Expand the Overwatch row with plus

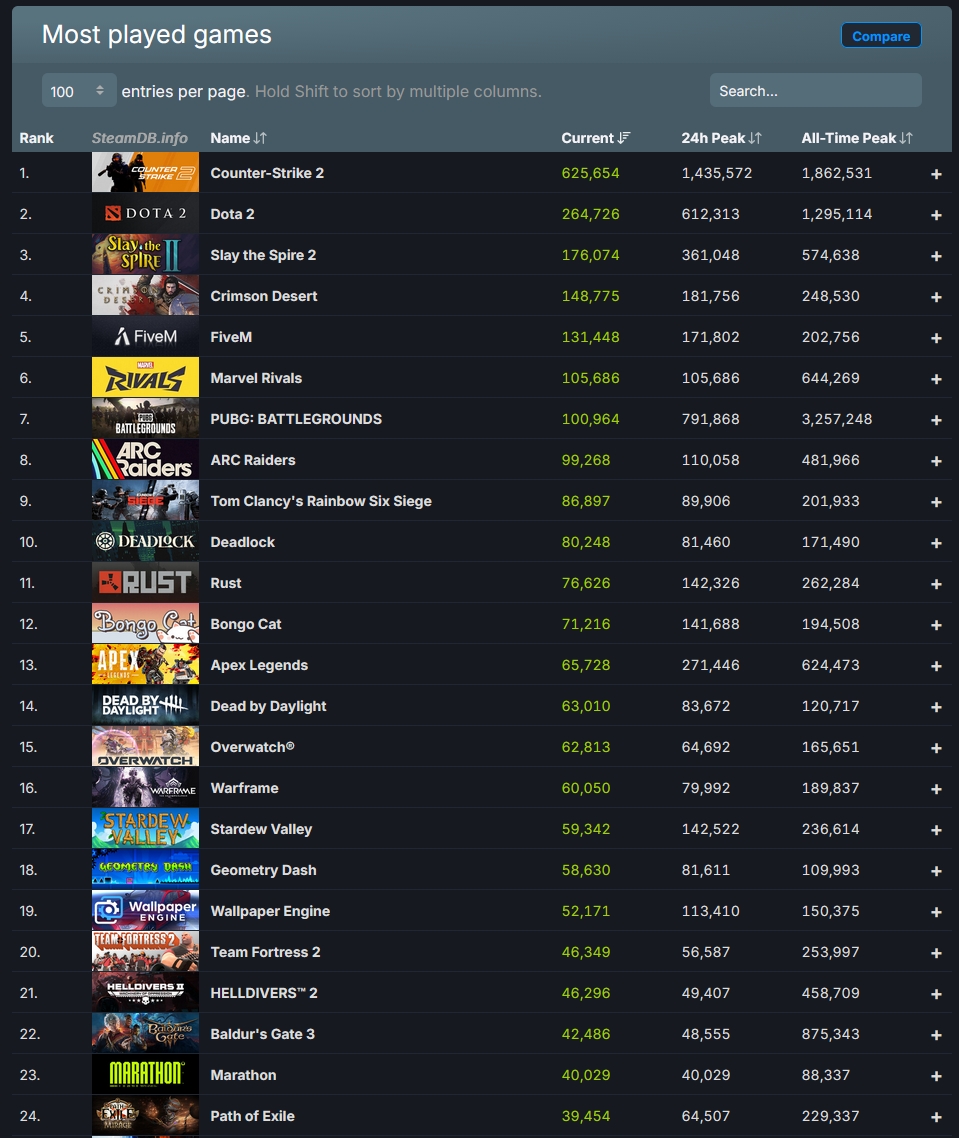(x=936, y=748)
